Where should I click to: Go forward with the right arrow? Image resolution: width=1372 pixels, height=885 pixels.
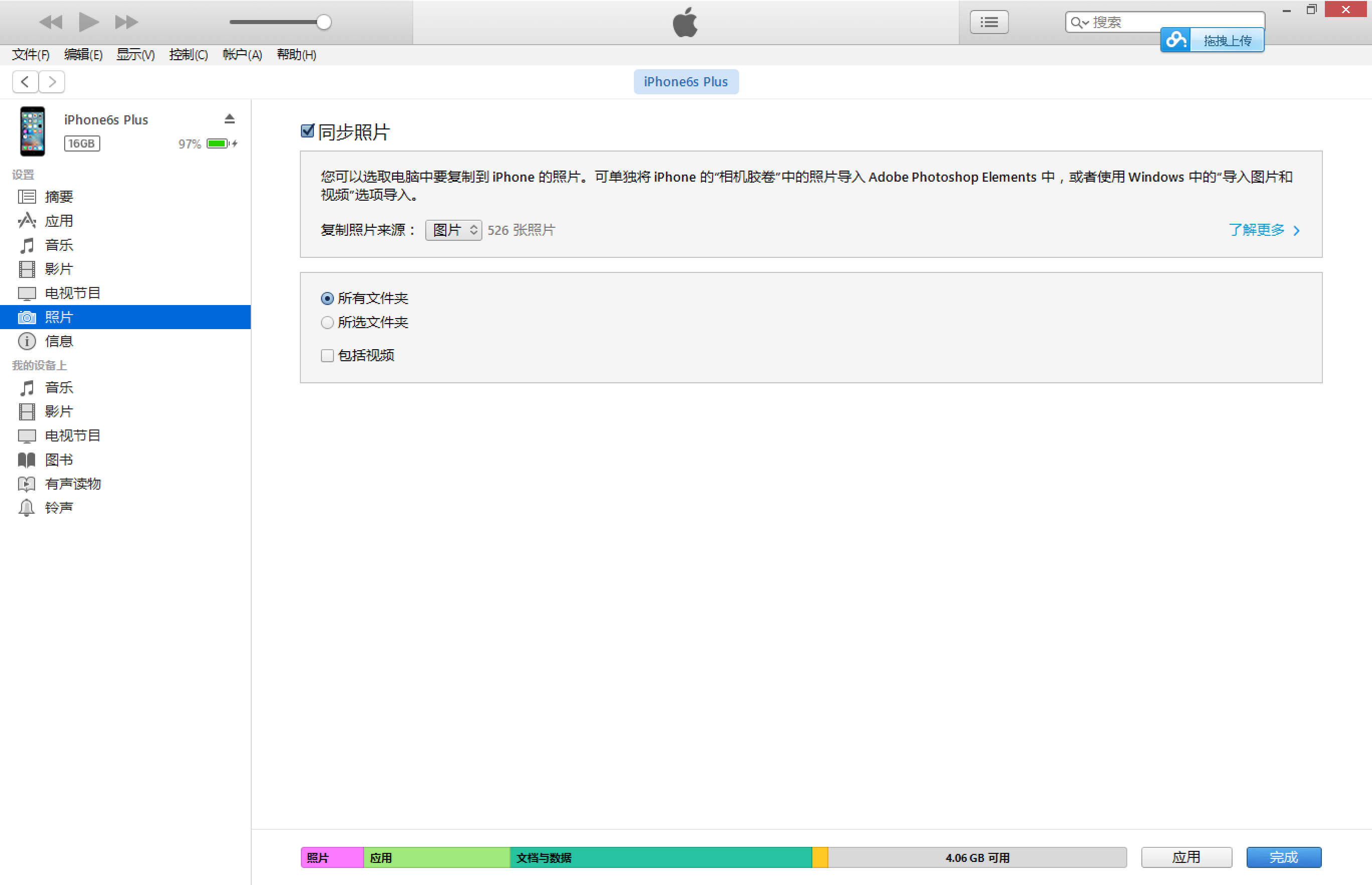pos(52,82)
